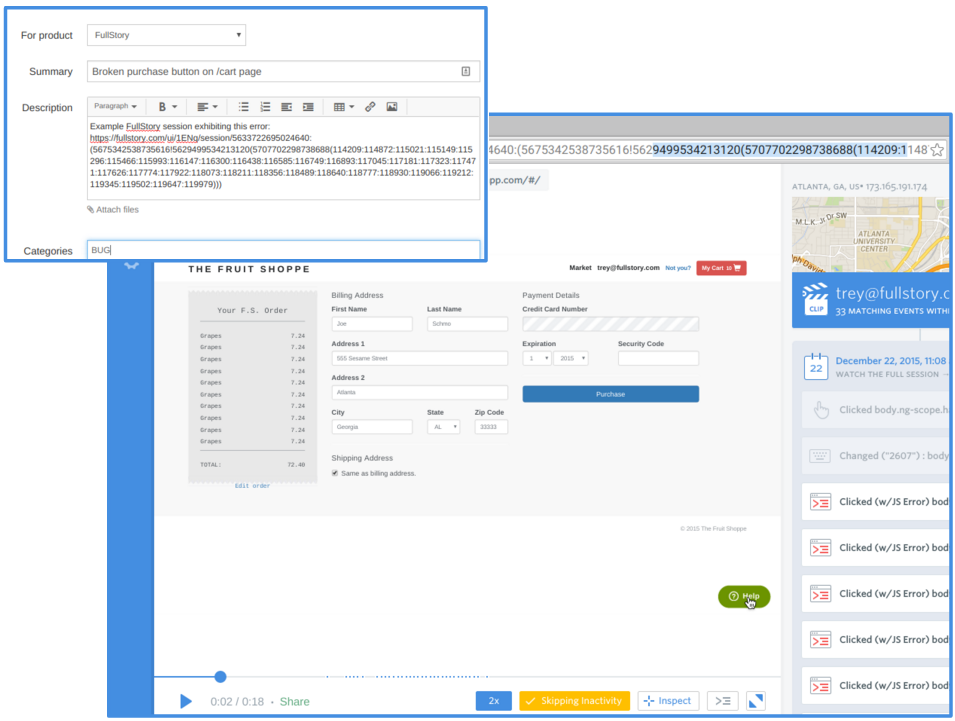Click the My Cart button in Fruit Shoppe
The height and width of the screenshot is (721, 955).
721,268
